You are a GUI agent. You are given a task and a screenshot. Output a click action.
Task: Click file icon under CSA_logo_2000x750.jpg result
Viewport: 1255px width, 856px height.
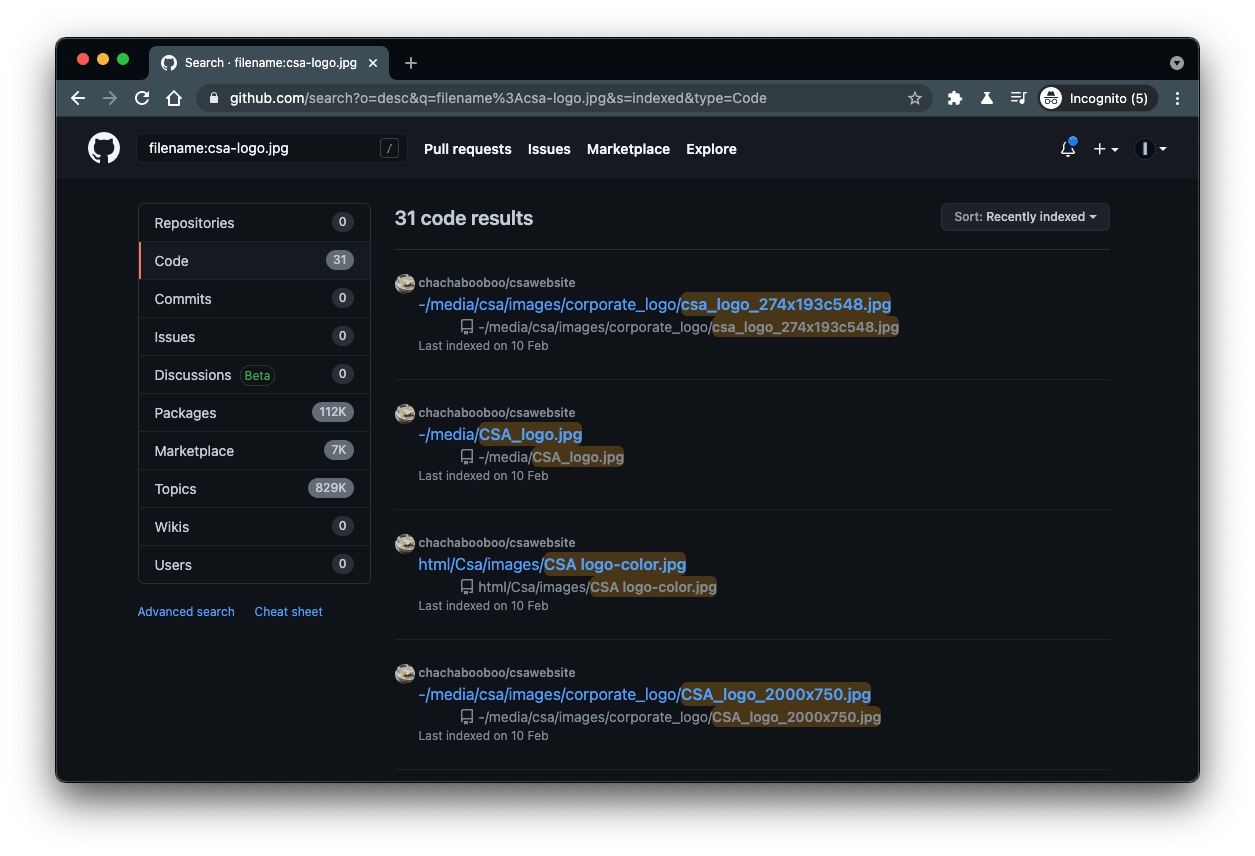(x=466, y=717)
